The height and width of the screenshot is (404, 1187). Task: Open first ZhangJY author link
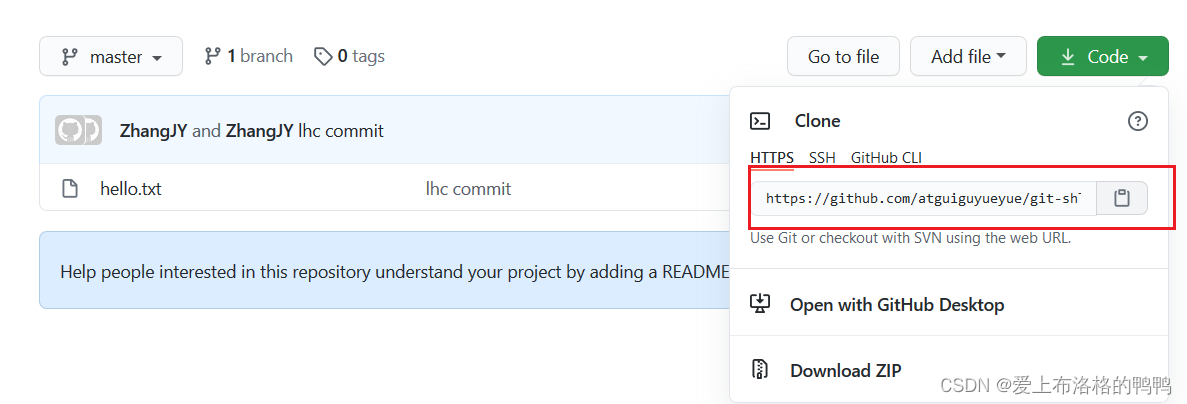[154, 131]
